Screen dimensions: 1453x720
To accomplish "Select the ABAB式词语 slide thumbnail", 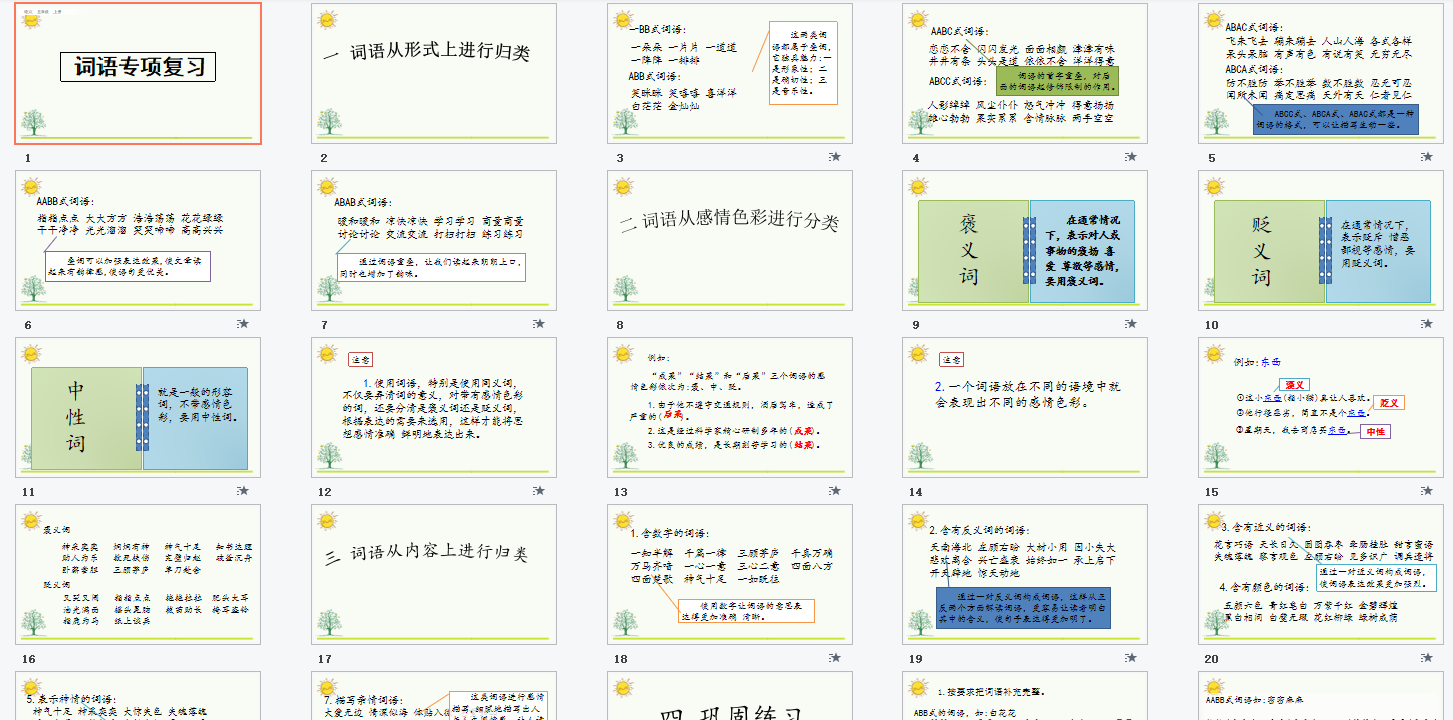I will (434, 240).
